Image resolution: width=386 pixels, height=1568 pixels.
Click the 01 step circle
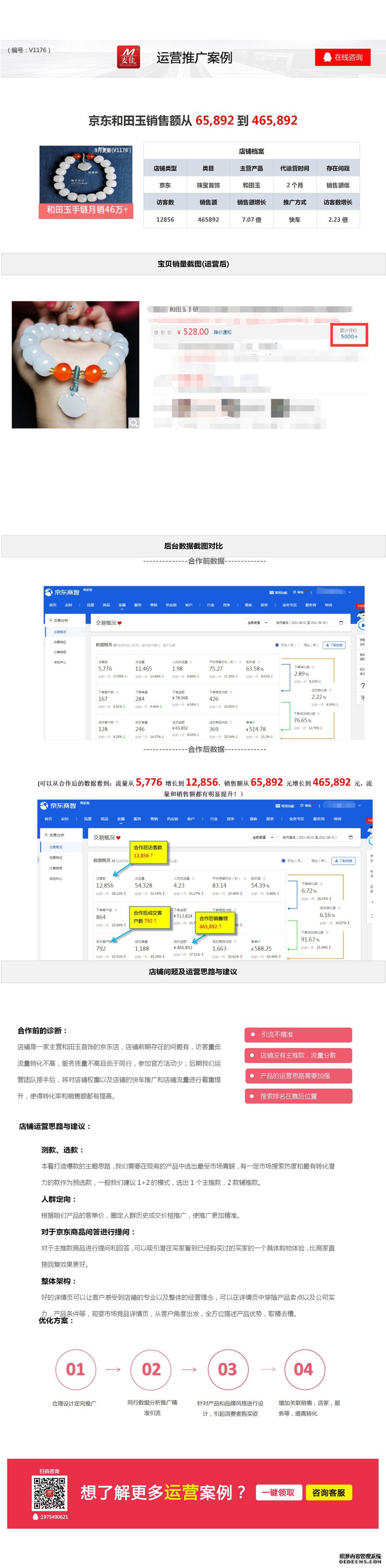coord(75,1370)
